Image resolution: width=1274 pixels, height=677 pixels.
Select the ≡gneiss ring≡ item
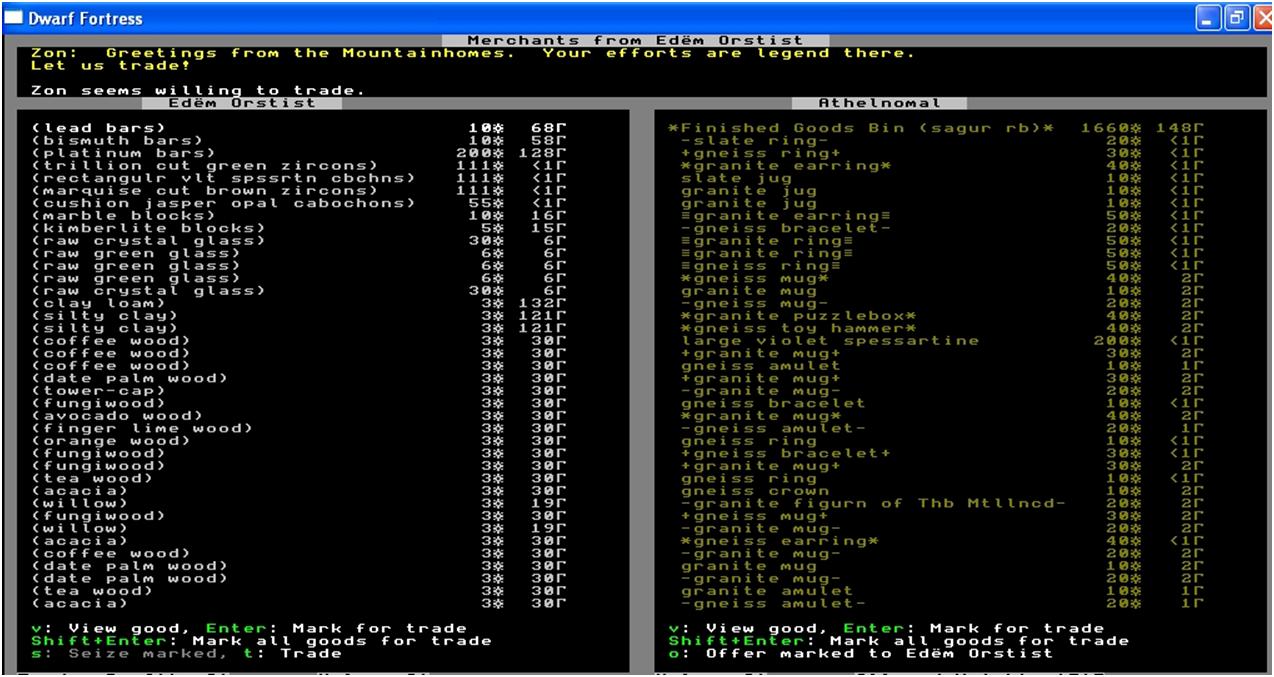click(x=761, y=265)
